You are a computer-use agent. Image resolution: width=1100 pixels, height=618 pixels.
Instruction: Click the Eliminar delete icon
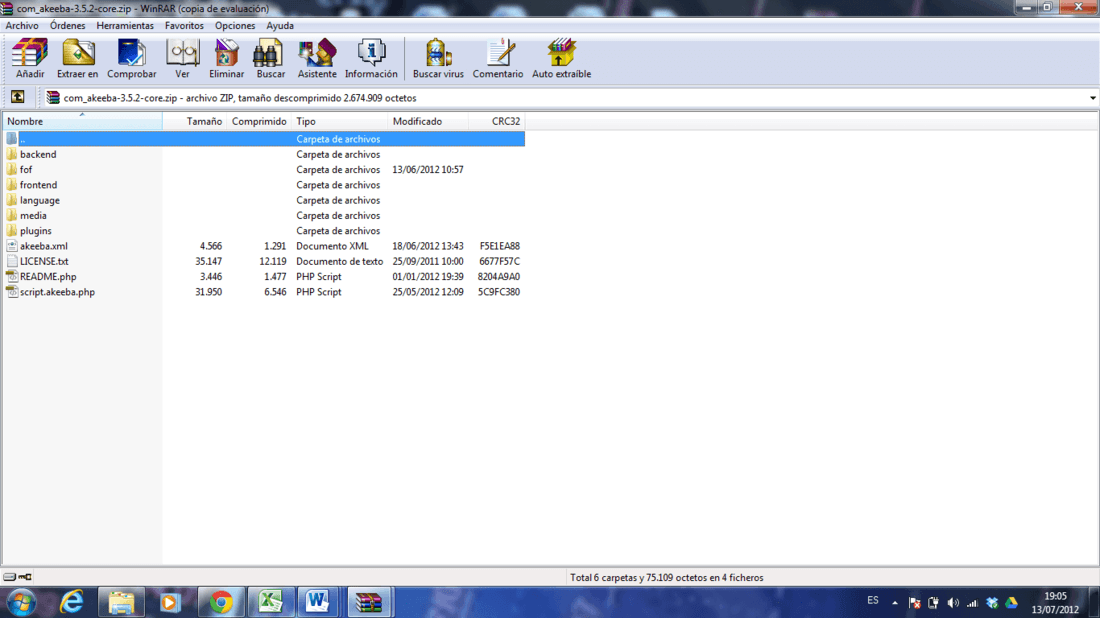226,53
